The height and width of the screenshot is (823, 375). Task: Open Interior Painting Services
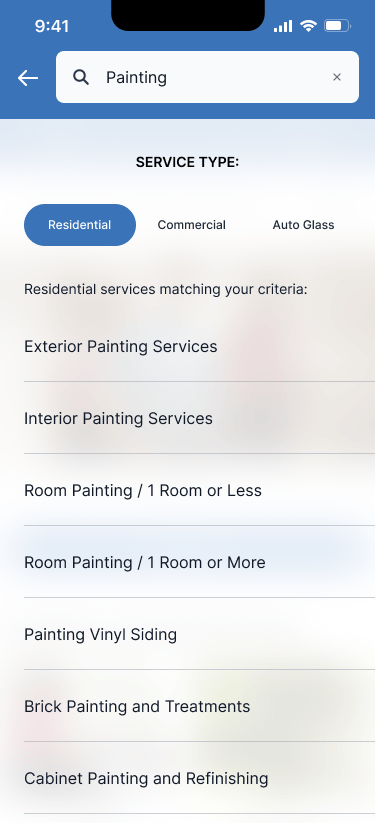pyautogui.click(x=200, y=418)
